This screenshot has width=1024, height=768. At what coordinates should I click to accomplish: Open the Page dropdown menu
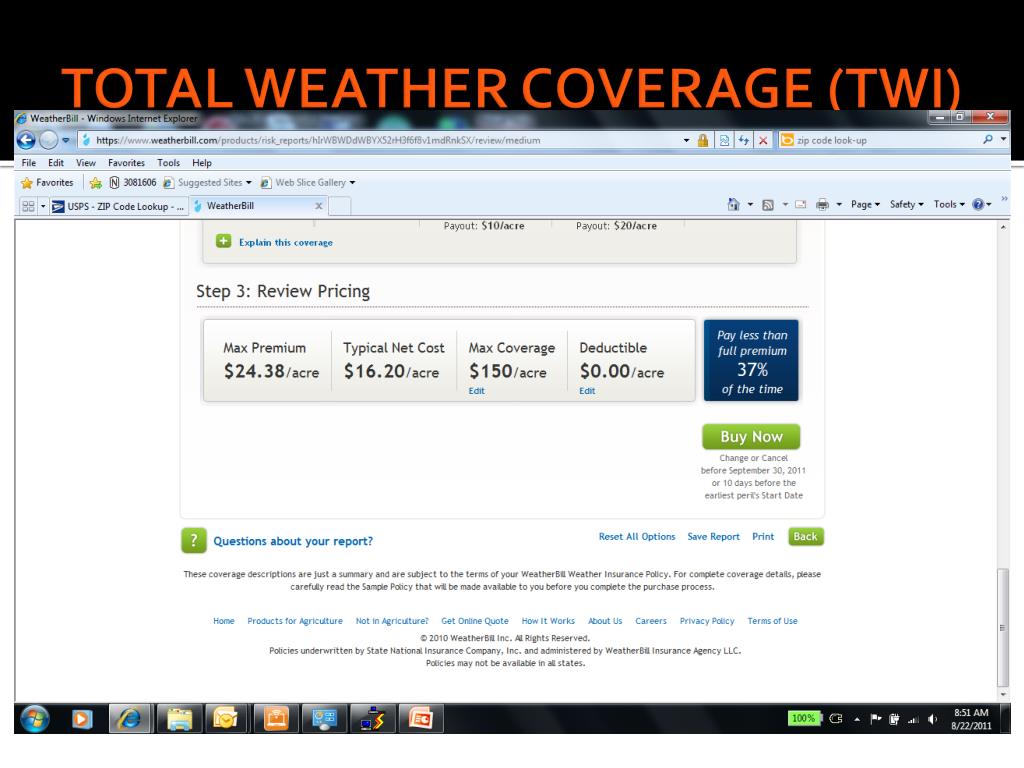pos(865,204)
